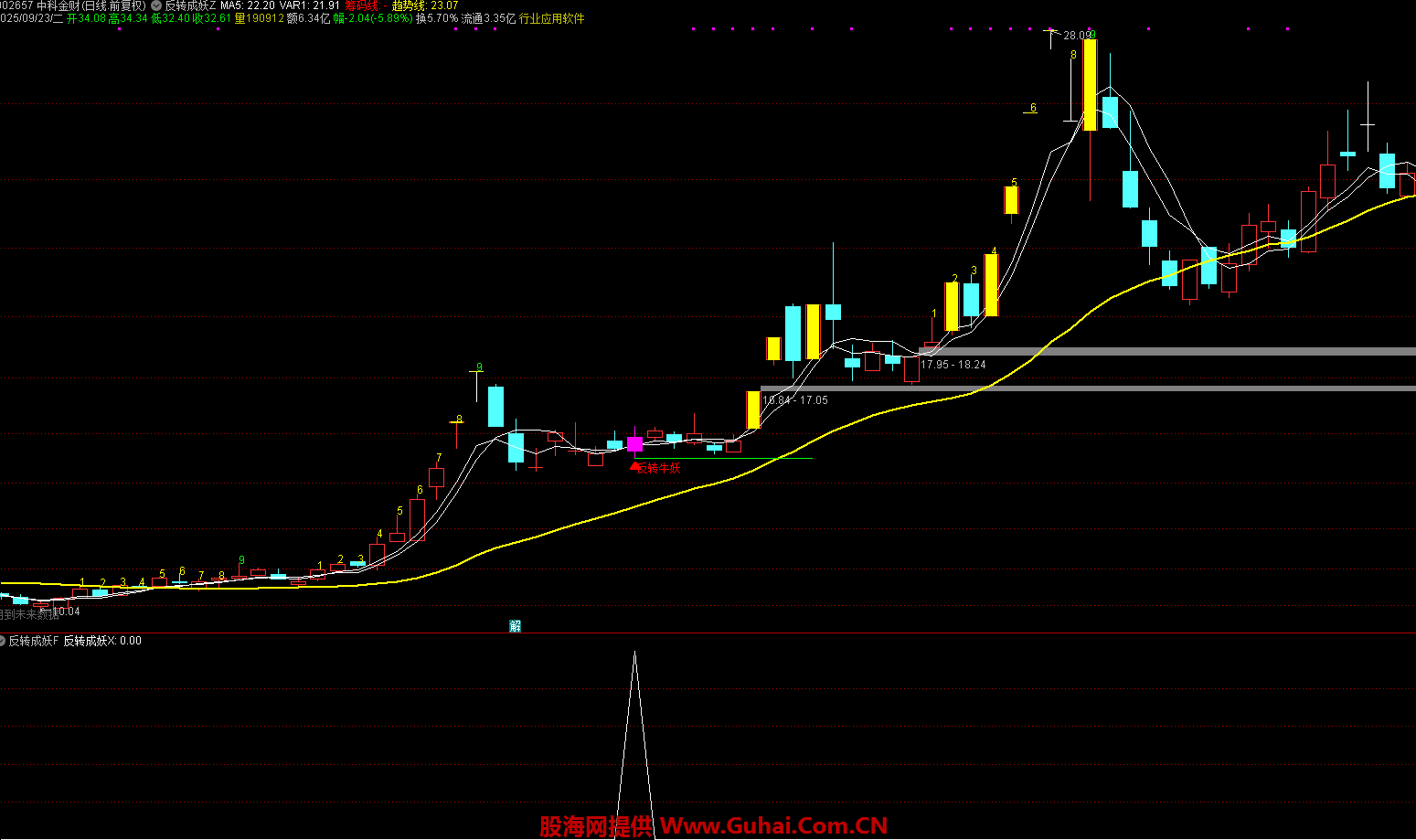Click the 低32.40 low price

pyautogui.click(x=170, y=18)
